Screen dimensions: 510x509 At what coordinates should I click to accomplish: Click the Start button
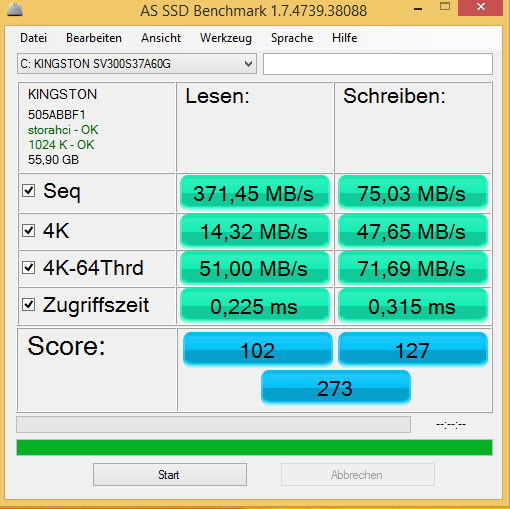coord(170,474)
